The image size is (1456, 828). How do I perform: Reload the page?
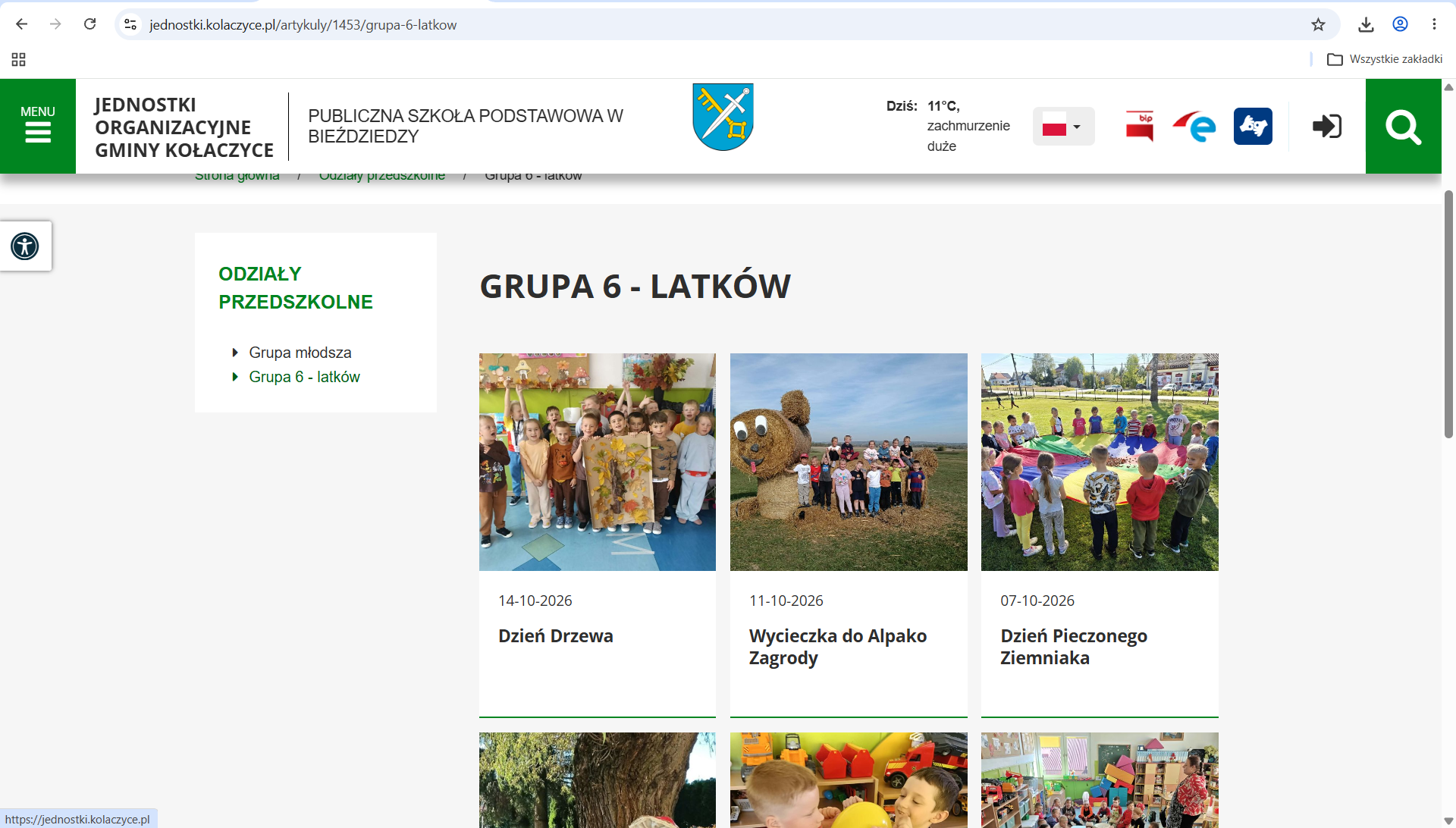[x=89, y=24]
